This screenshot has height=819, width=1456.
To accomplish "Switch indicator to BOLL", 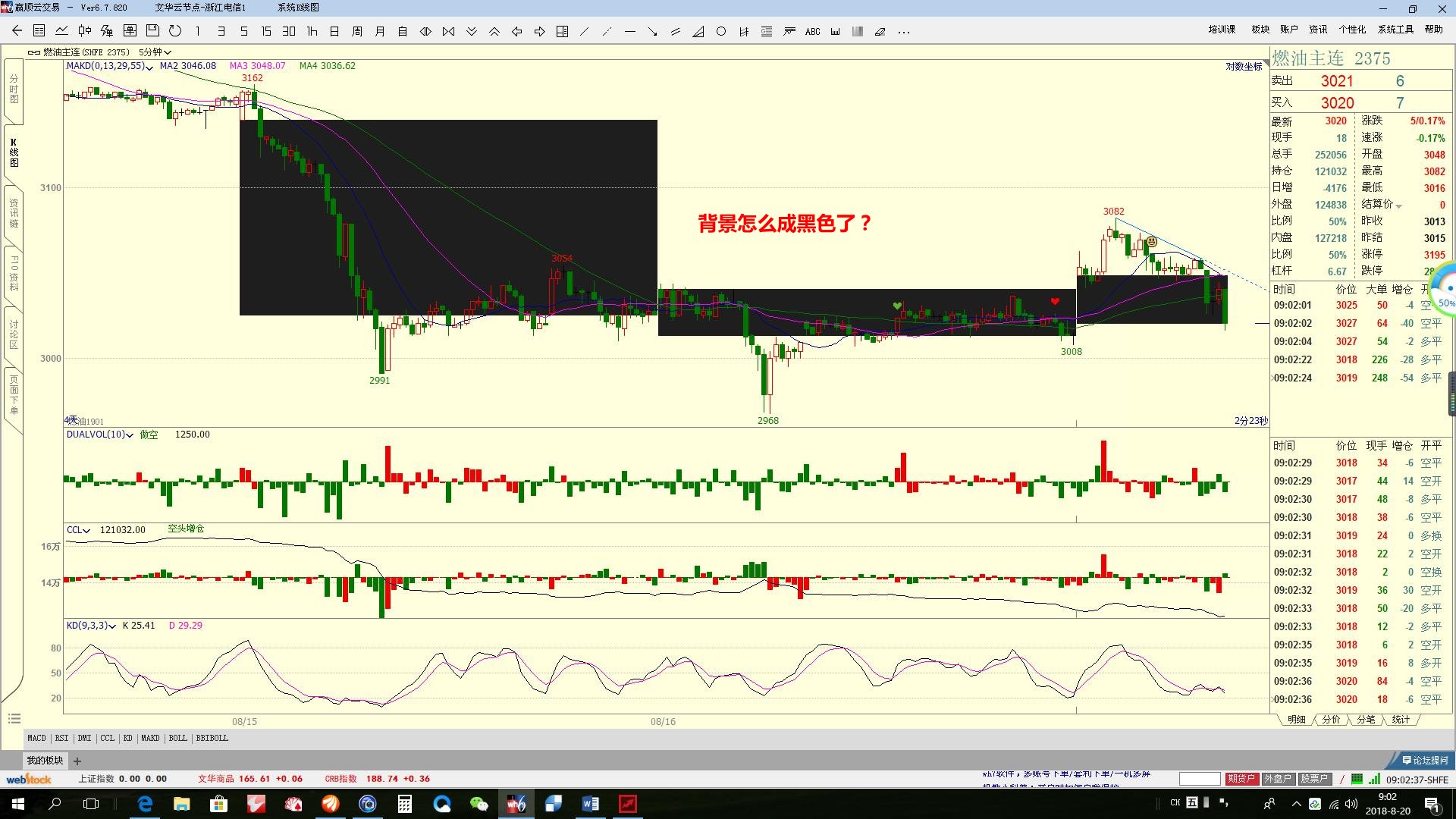I will (177, 738).
